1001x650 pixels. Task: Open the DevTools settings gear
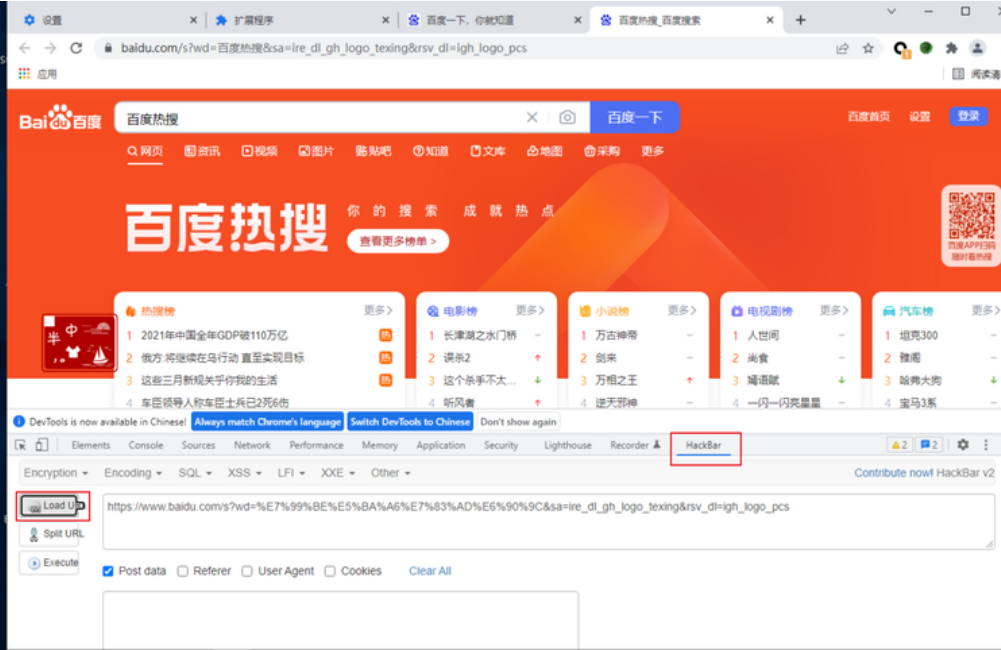pyautogui.click(x=961, y=445)
